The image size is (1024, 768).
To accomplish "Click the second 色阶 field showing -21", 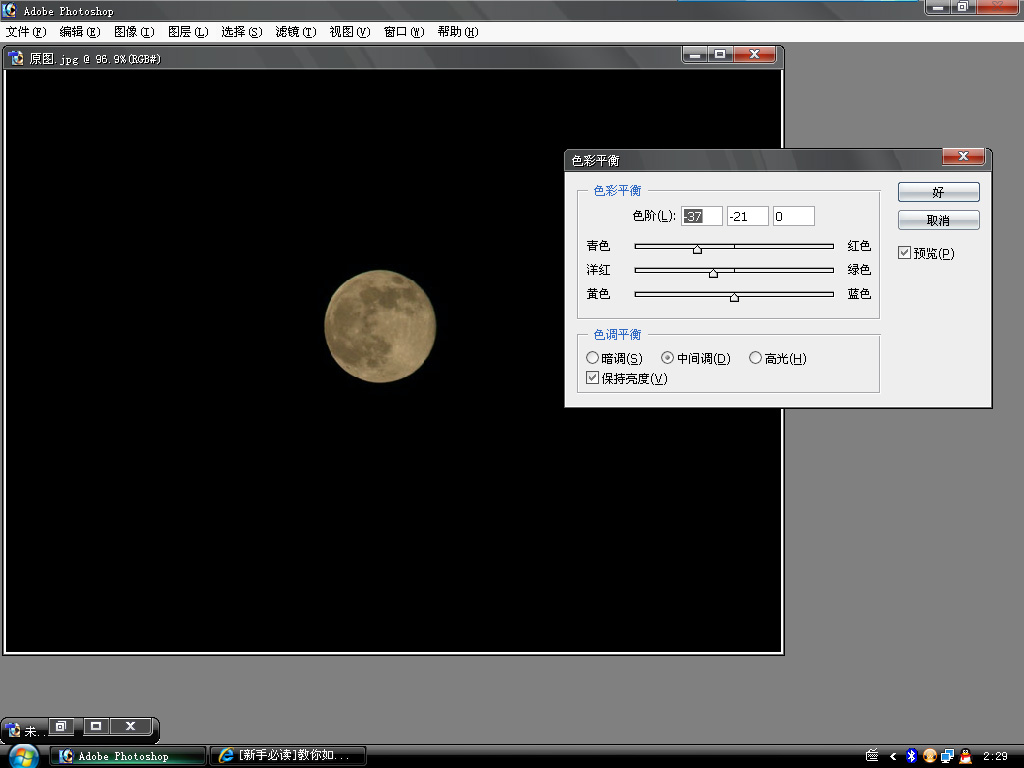I will [748, 216].
